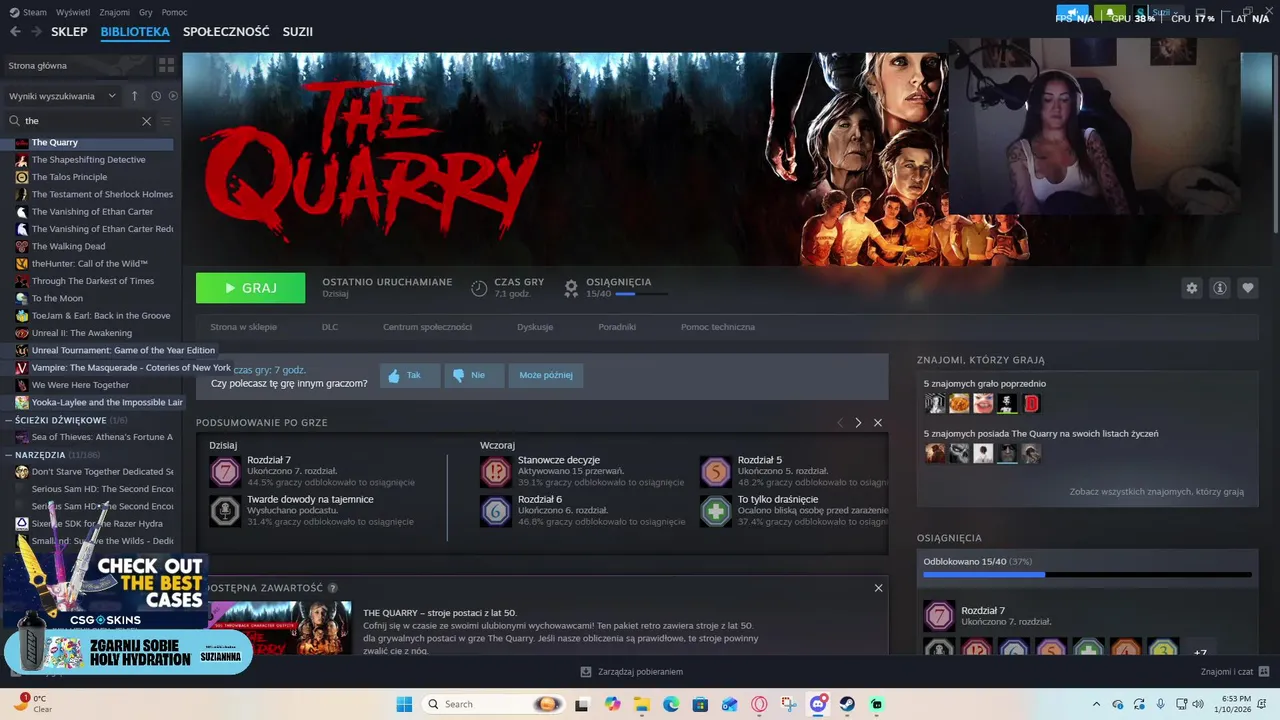Open the game info icon
This screenshot has height=720, width=1280.
[x=1219, y=288]
